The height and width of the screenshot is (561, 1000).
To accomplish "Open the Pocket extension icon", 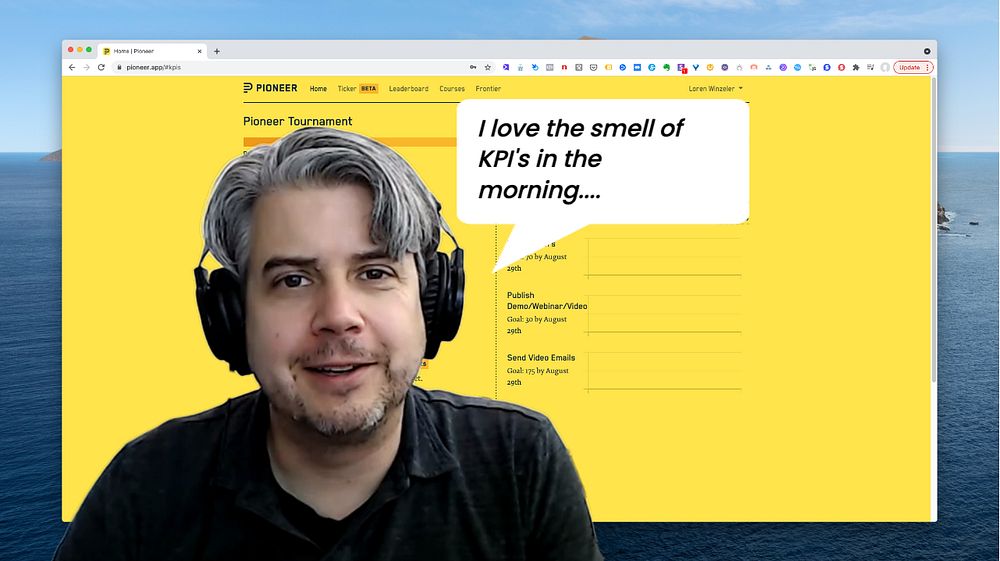I will coord(593,67).
